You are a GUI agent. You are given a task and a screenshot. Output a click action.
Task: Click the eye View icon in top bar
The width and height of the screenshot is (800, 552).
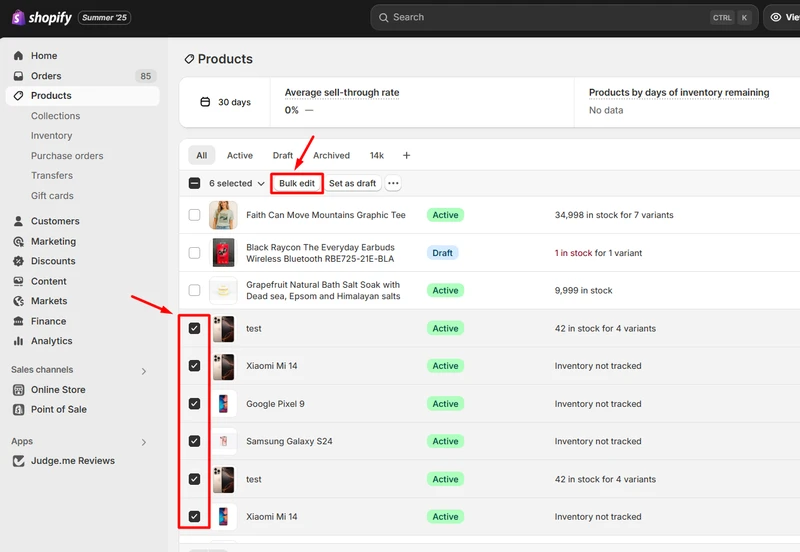[x=776, y=17]
